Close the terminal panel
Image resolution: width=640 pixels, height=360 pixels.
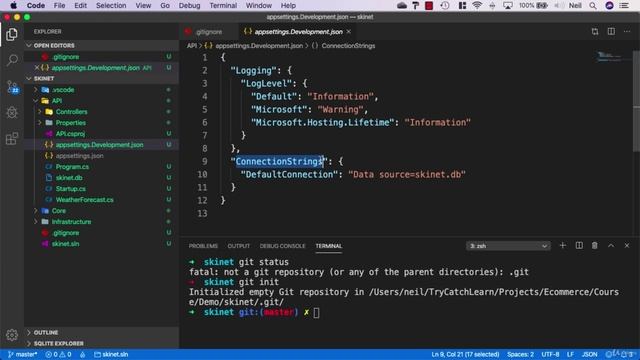pyautogui.click(x=627, y=246)
